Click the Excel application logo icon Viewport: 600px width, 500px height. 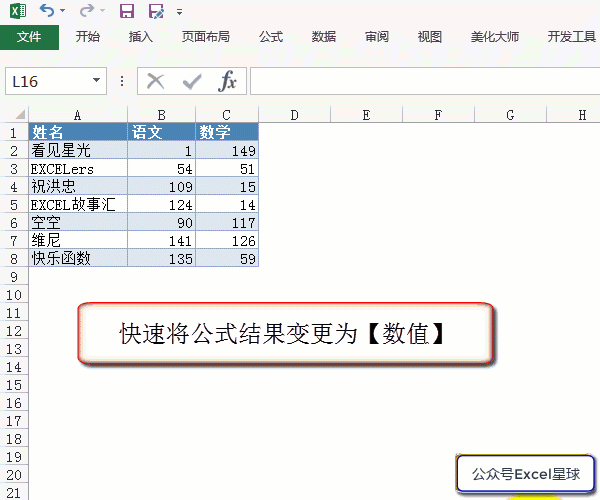(x=17, y=11)
